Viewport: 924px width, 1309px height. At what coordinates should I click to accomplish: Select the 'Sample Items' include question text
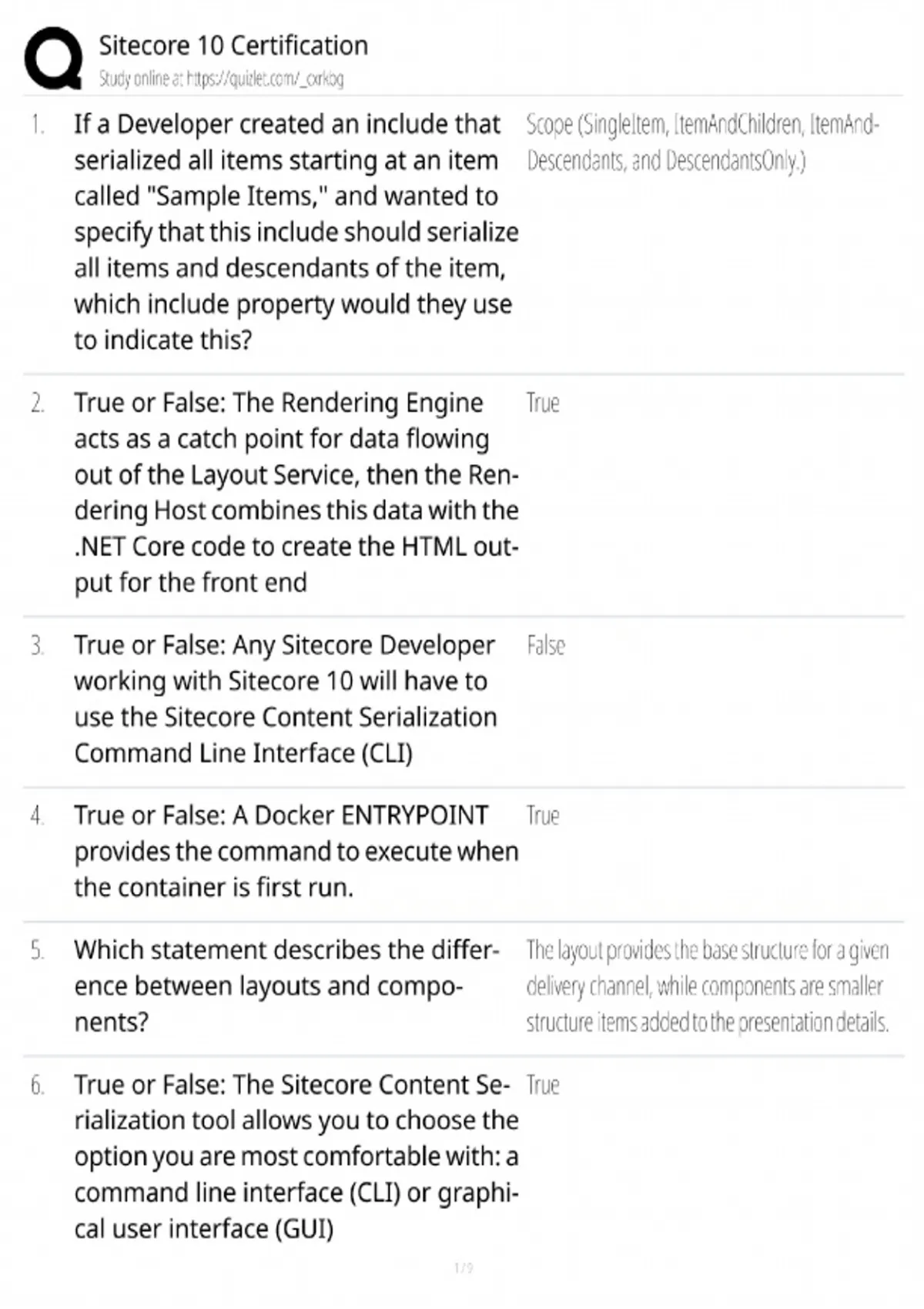point(295,232)
